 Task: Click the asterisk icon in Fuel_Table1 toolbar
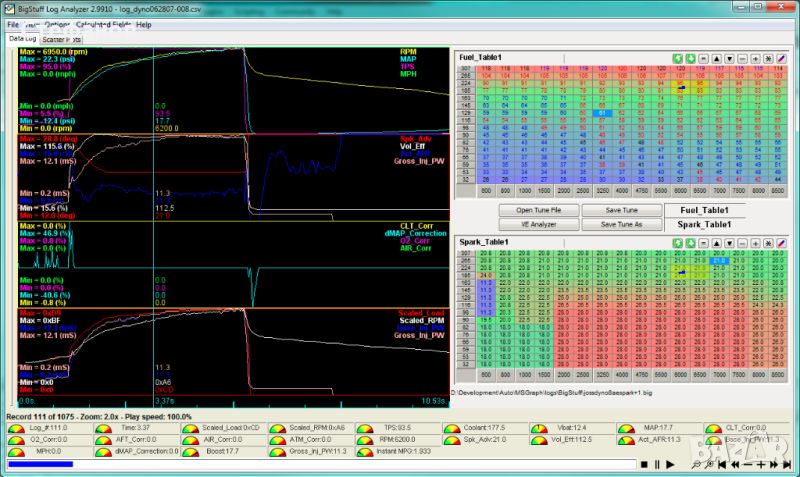(769, 60)
